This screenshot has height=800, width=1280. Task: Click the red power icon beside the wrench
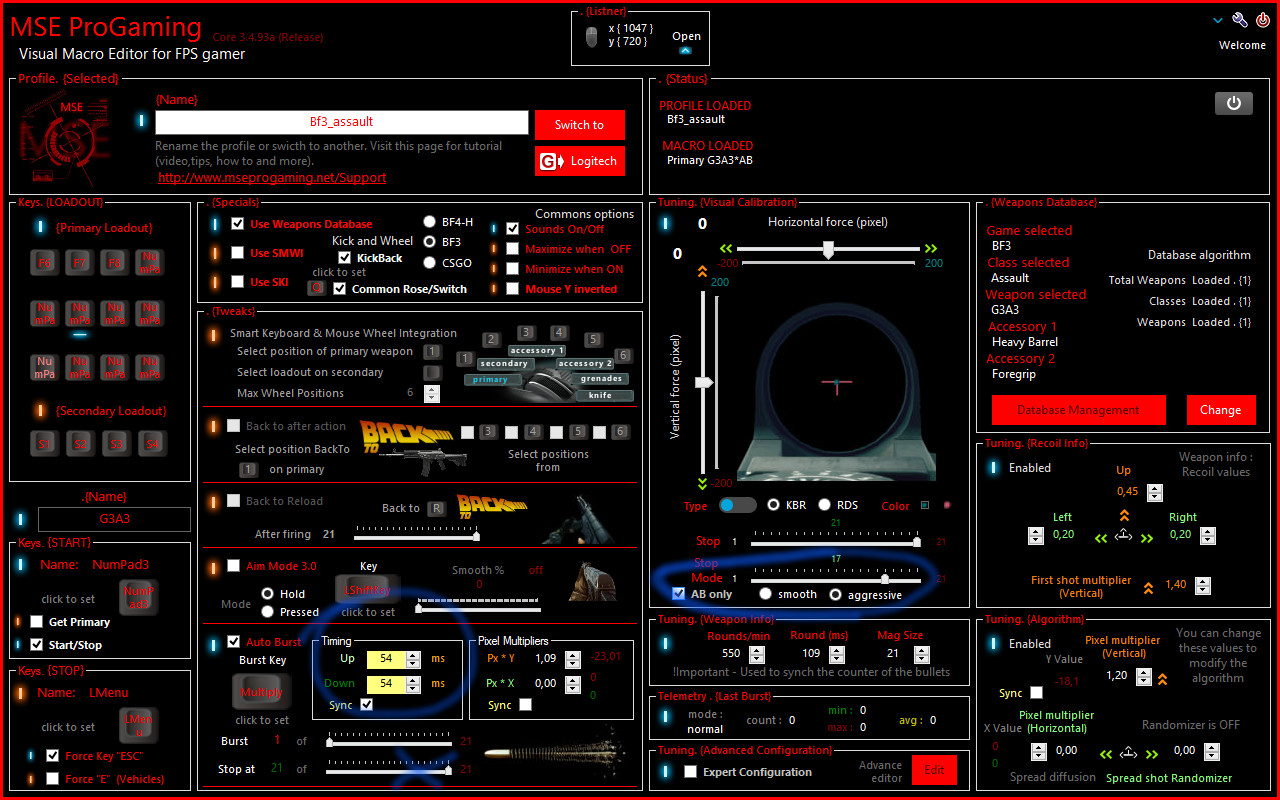coord(1262,20)
